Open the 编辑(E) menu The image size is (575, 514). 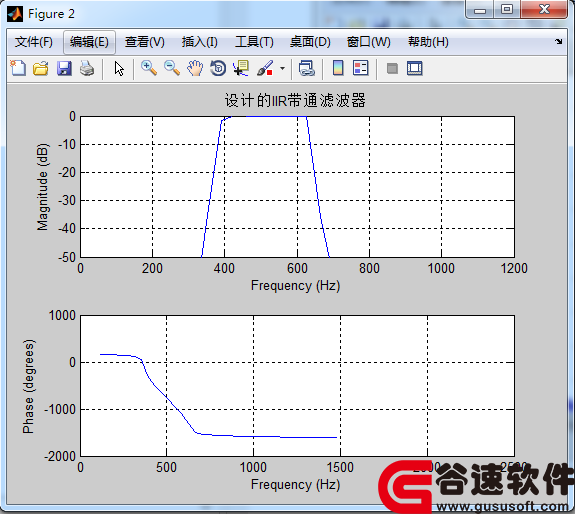[89, 42]
